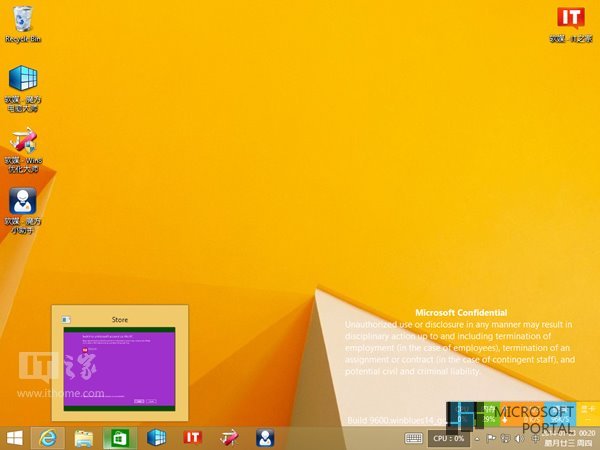Open the red IT desktop shortcut
Image resolution: width=600 pixels, height=450 pixels.
pos(571,24)
